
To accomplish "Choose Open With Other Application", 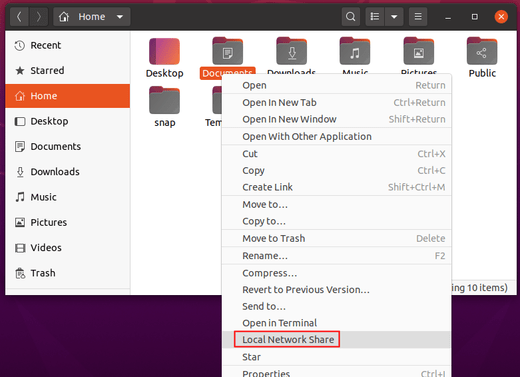I will pyautogui.click(x=337, y=137).
